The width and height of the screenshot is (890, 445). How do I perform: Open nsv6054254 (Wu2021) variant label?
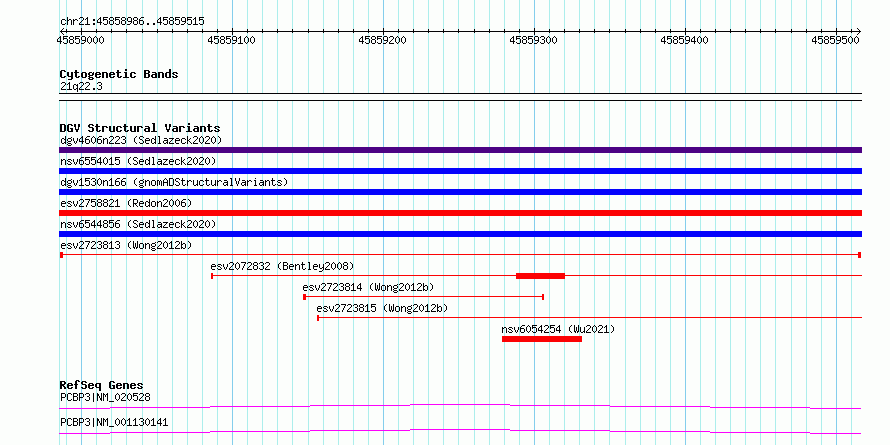(x=558, y=329)
